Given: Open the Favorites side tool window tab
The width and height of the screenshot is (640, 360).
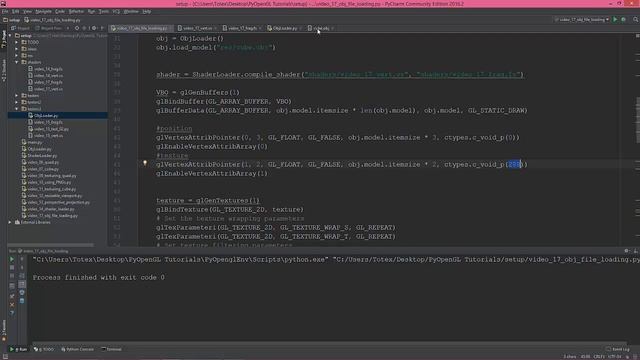Looking at the screenshot, I should (x=4, y=330).
